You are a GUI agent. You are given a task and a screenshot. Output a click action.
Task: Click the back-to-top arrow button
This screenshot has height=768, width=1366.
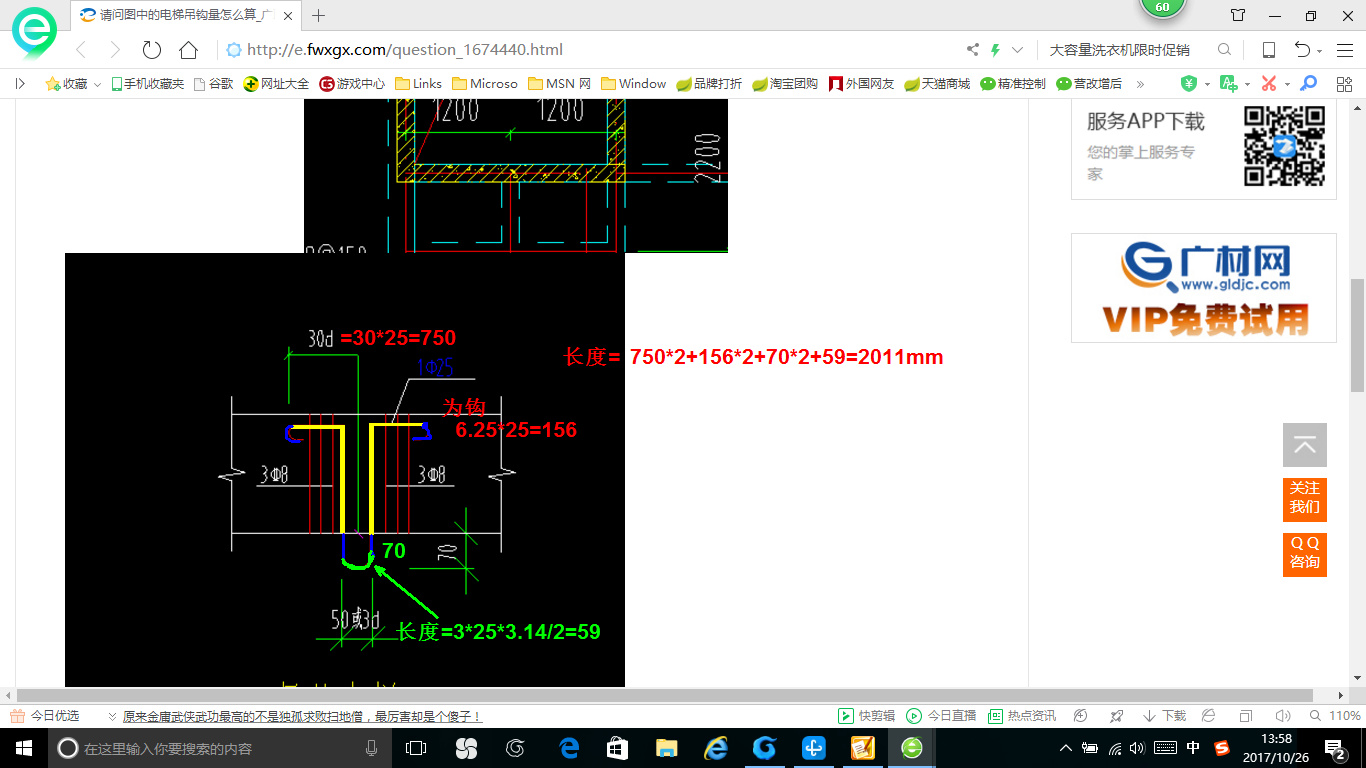(1305, 445)
